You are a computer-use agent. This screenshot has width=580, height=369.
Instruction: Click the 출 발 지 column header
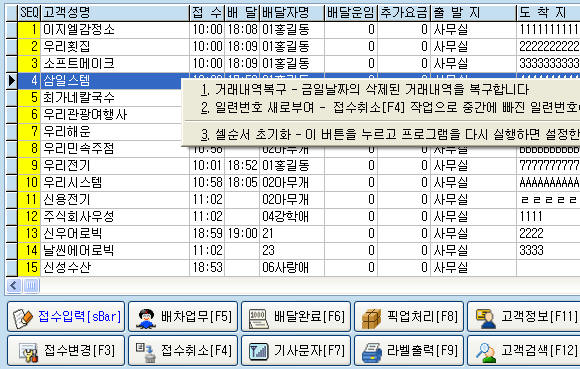pyautogui.click(x=473, y=13)
